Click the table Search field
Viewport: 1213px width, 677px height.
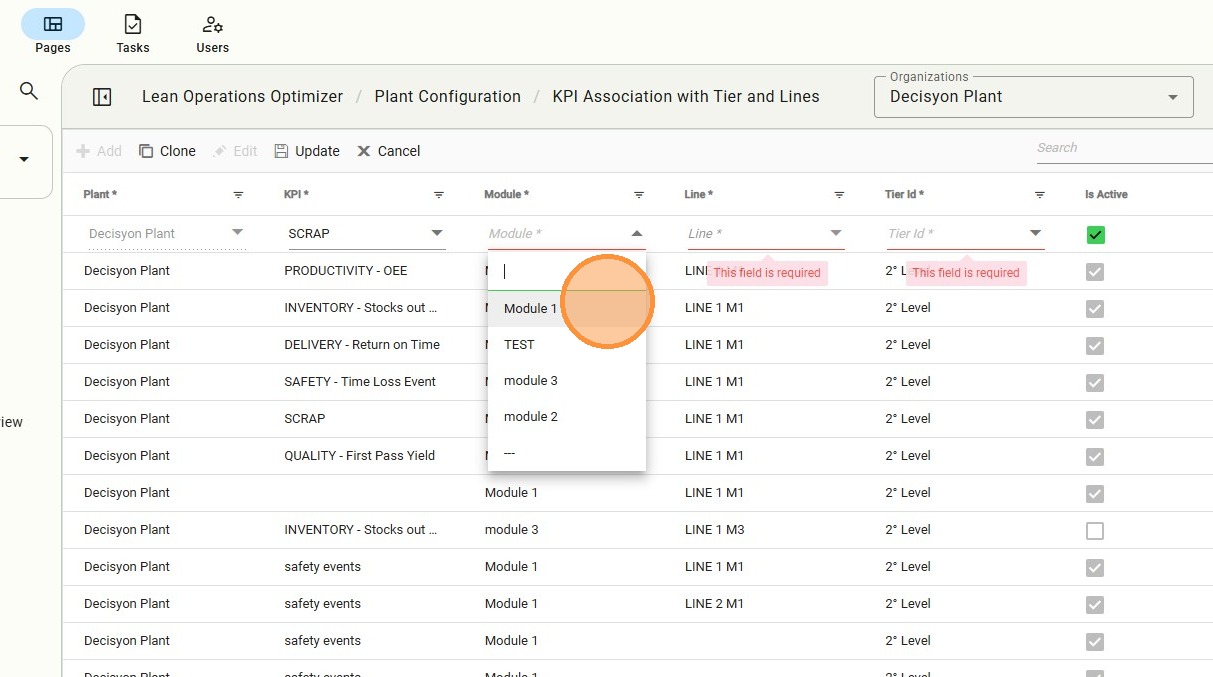point(1123,148)
